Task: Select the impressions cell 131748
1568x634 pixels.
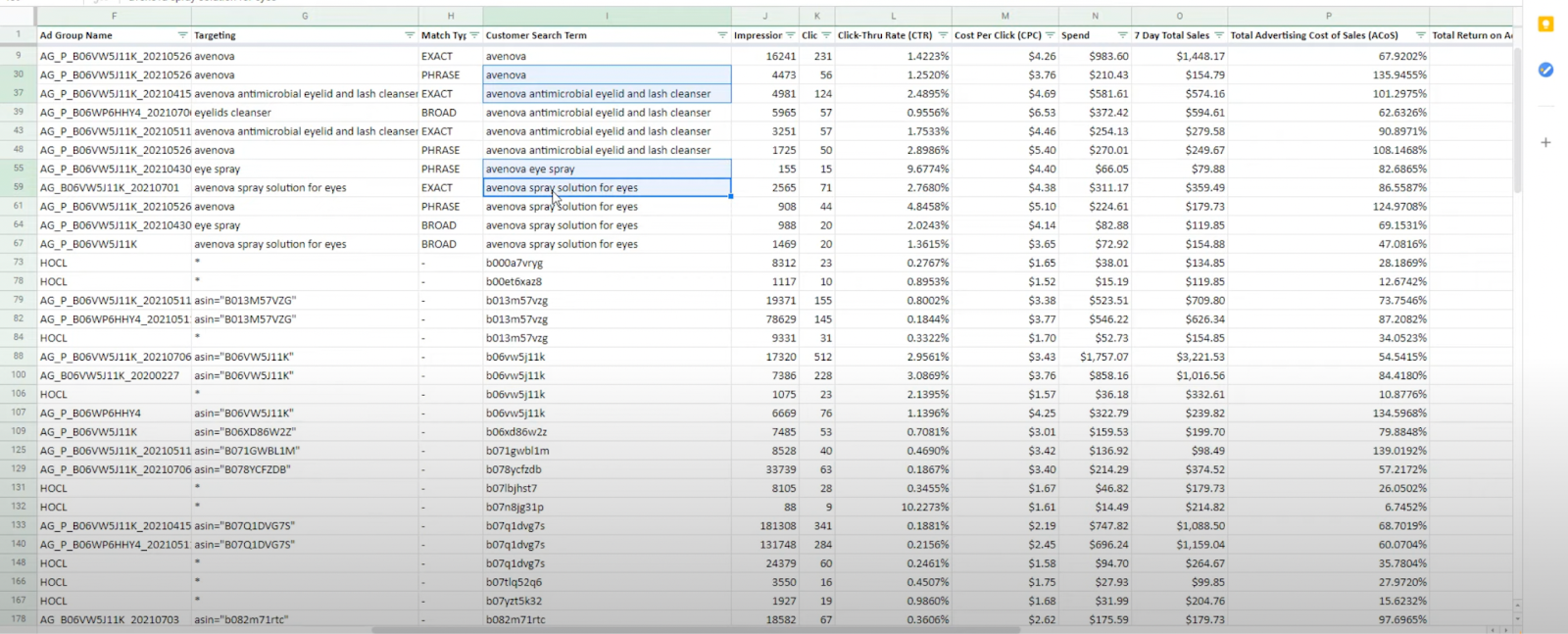Action: [765, 545]
